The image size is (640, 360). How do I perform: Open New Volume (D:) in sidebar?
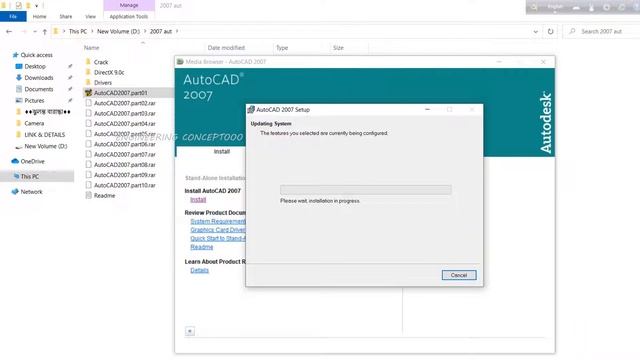(x=45, y=146)
